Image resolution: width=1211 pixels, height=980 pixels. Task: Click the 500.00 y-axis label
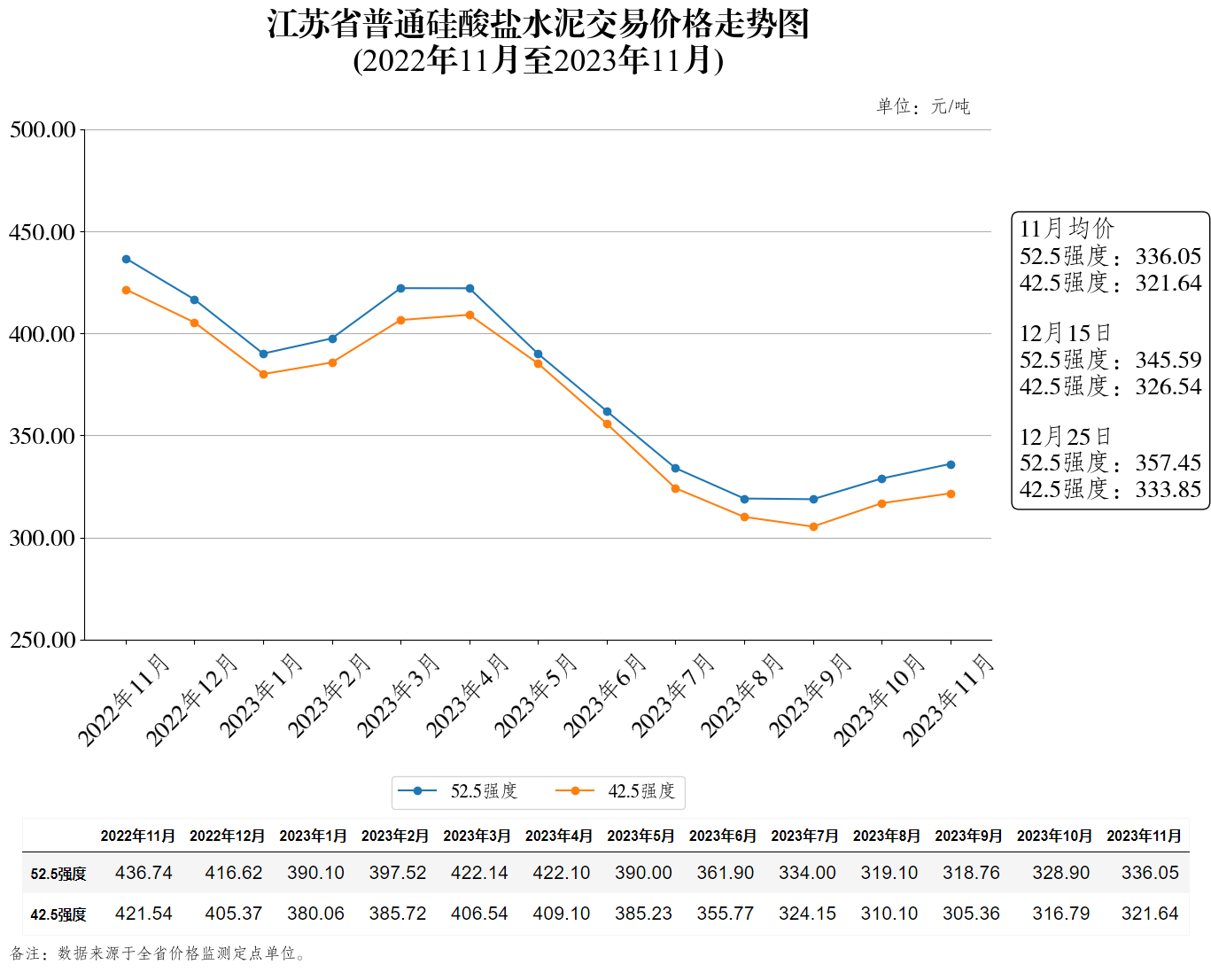tap(43, 130)
